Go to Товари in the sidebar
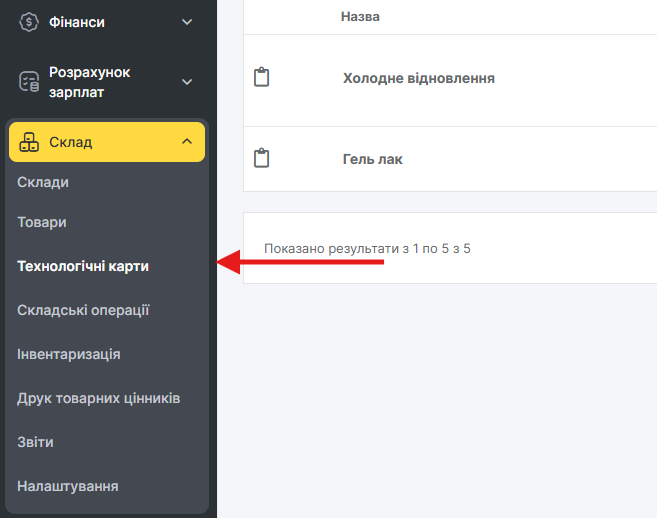This screenshot has height=518, width=657. (x=42, y=222)
